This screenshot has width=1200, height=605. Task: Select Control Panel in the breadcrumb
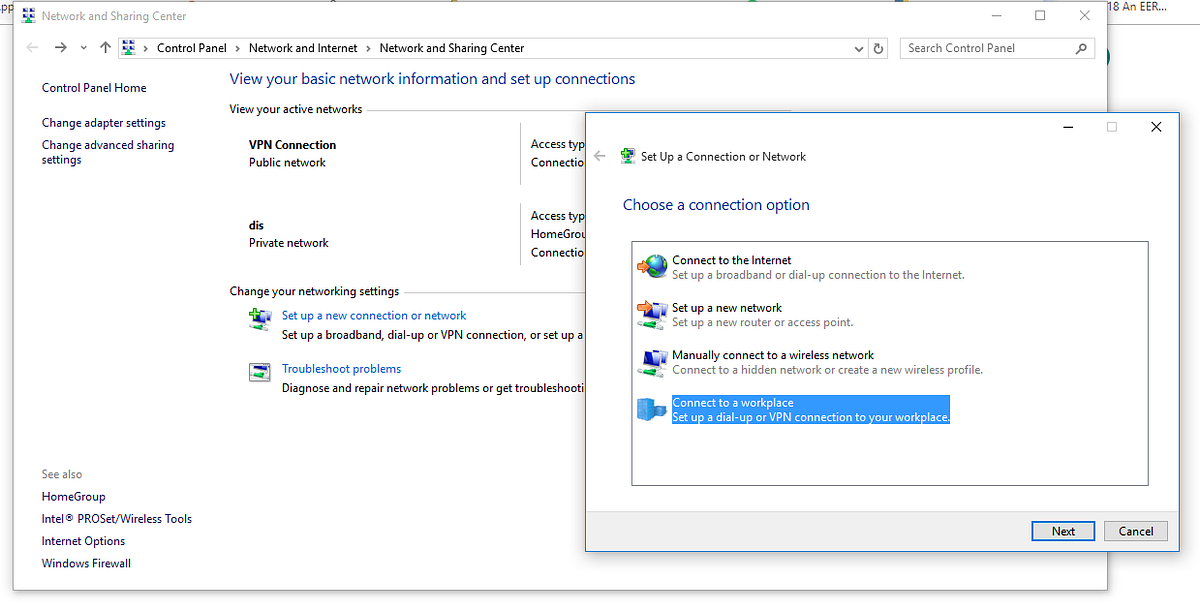click(192, 48)
